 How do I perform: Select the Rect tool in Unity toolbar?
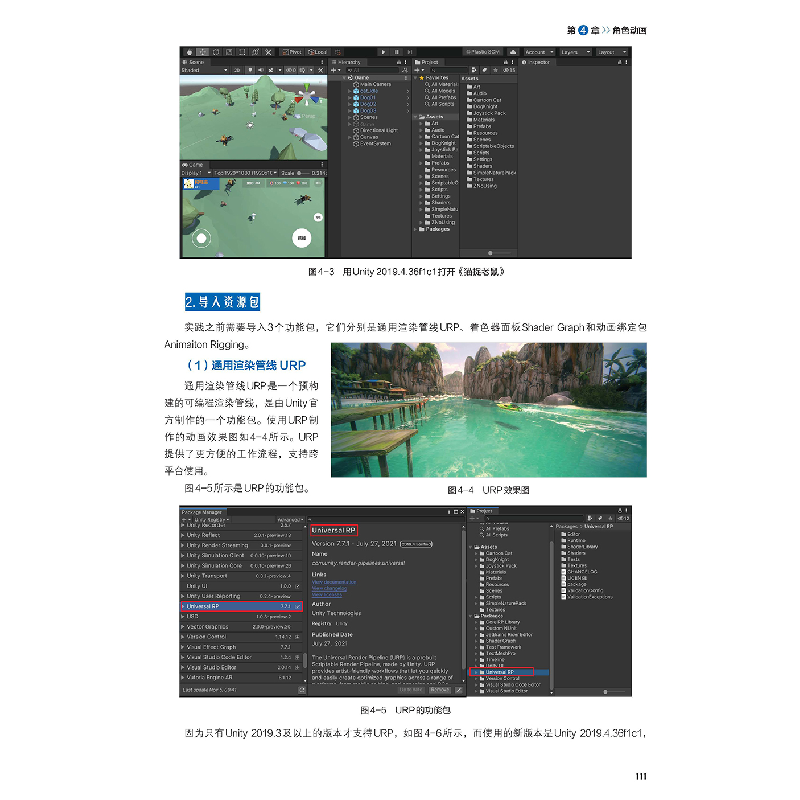(x=242, y=52)
